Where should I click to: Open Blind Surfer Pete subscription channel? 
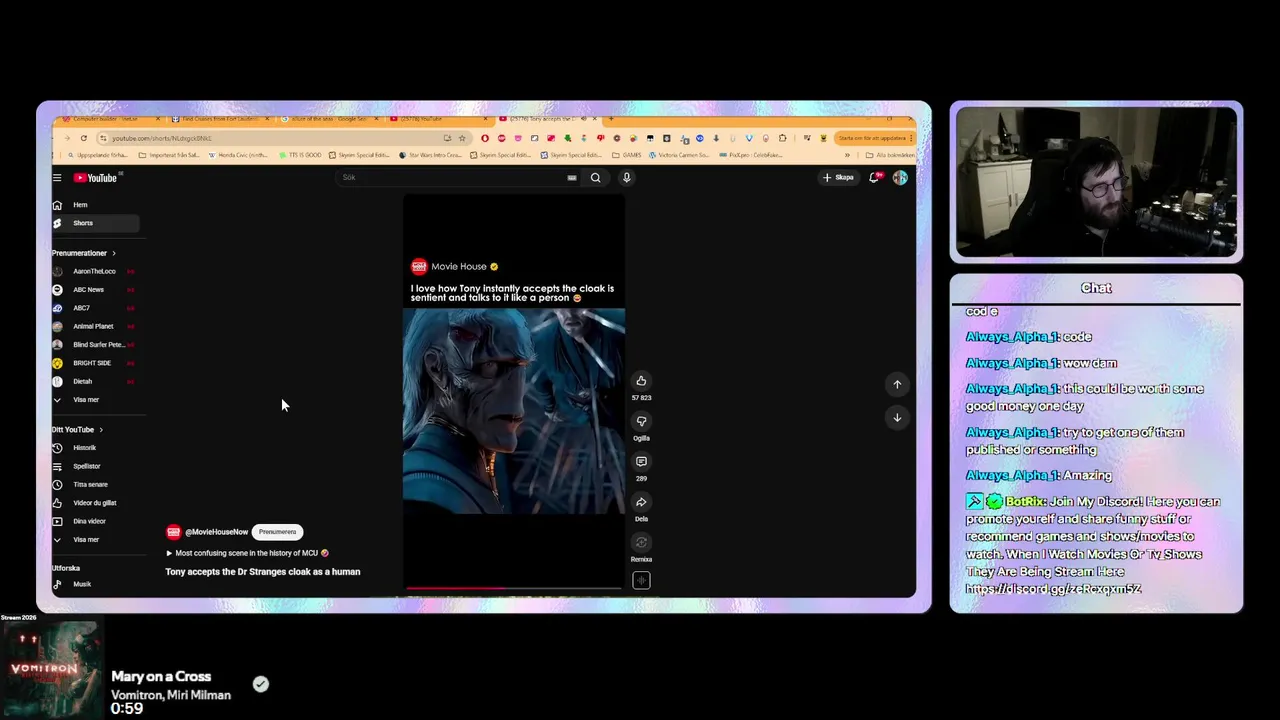pyautogui.click(x=98, y=345)
